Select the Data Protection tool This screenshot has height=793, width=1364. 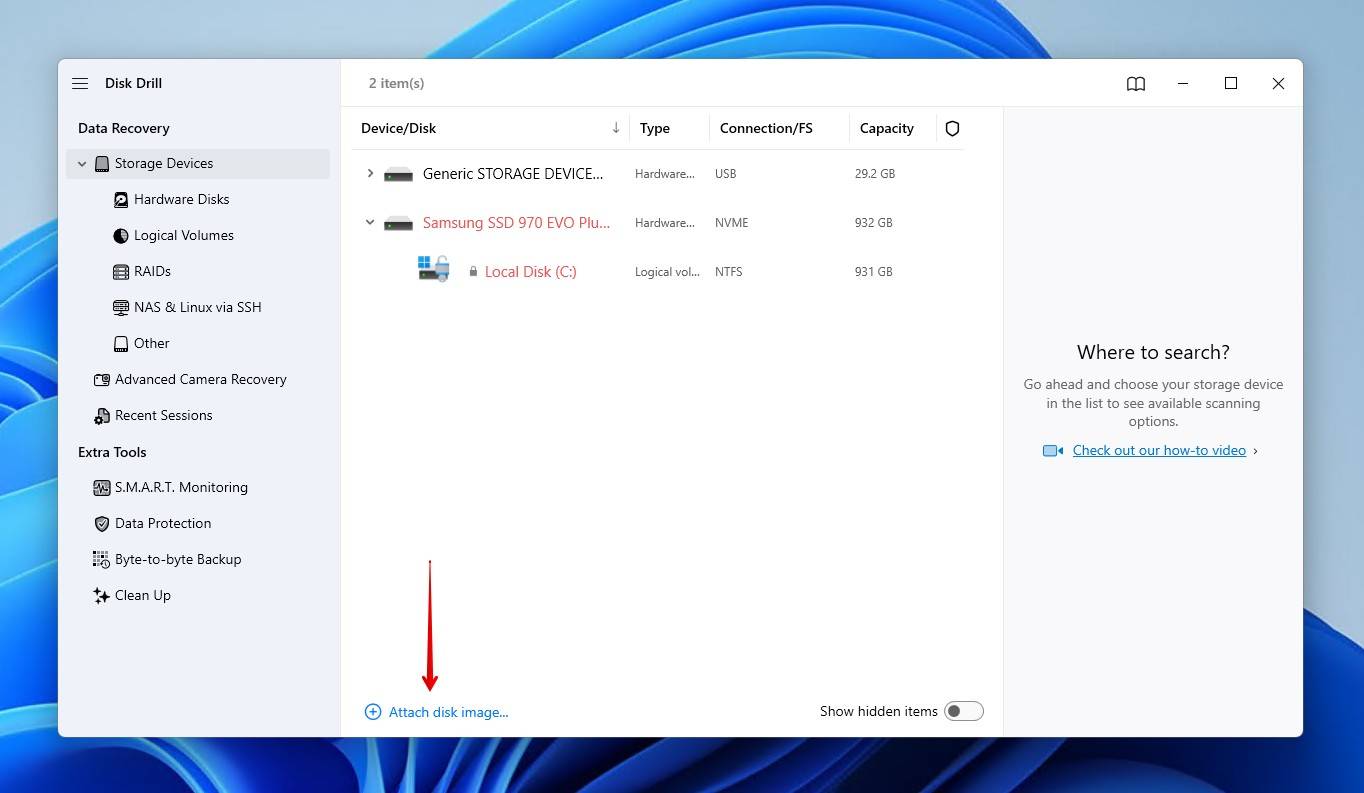click(163, 523)
